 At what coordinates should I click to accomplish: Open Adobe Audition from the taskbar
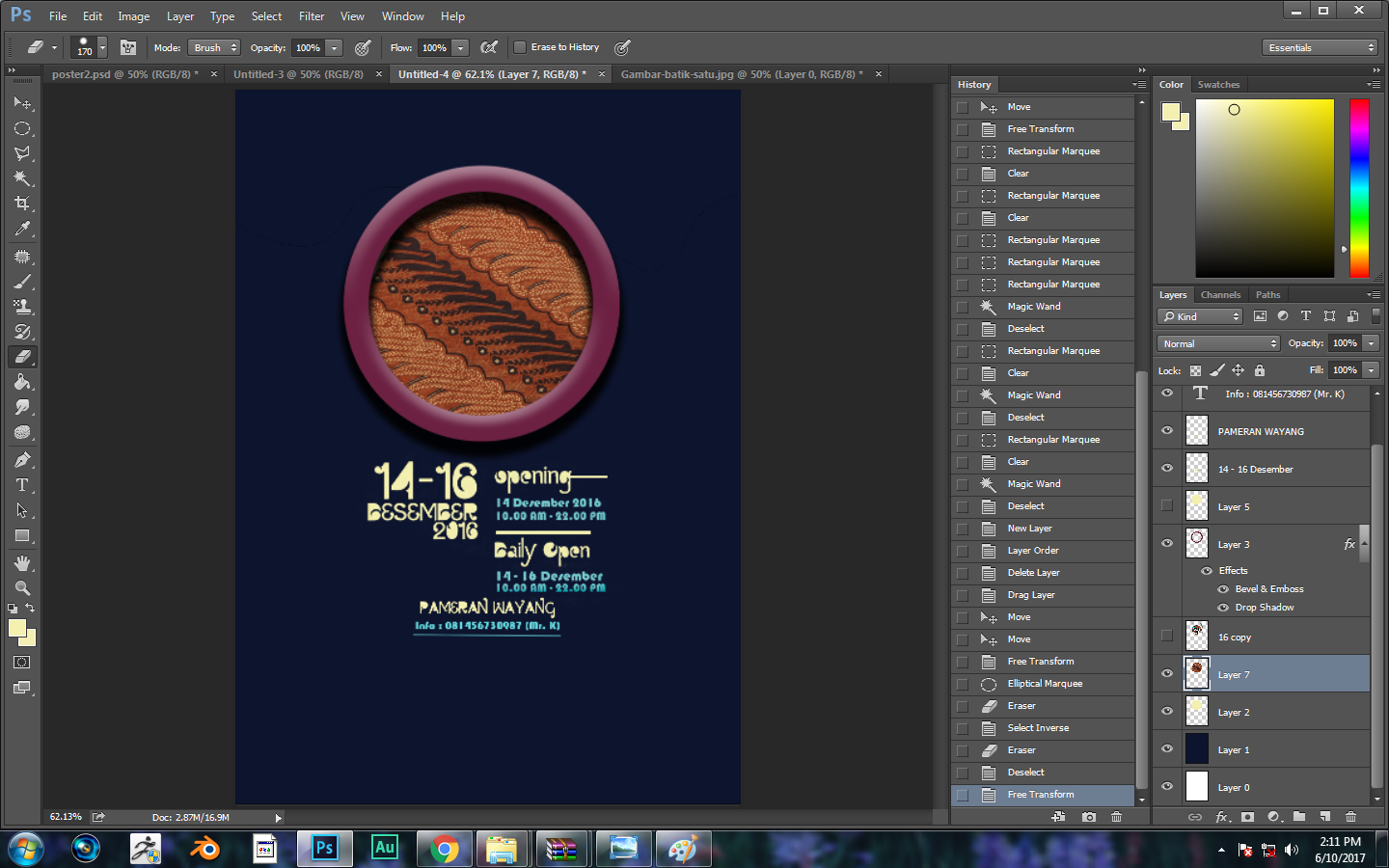pos(384,848)
